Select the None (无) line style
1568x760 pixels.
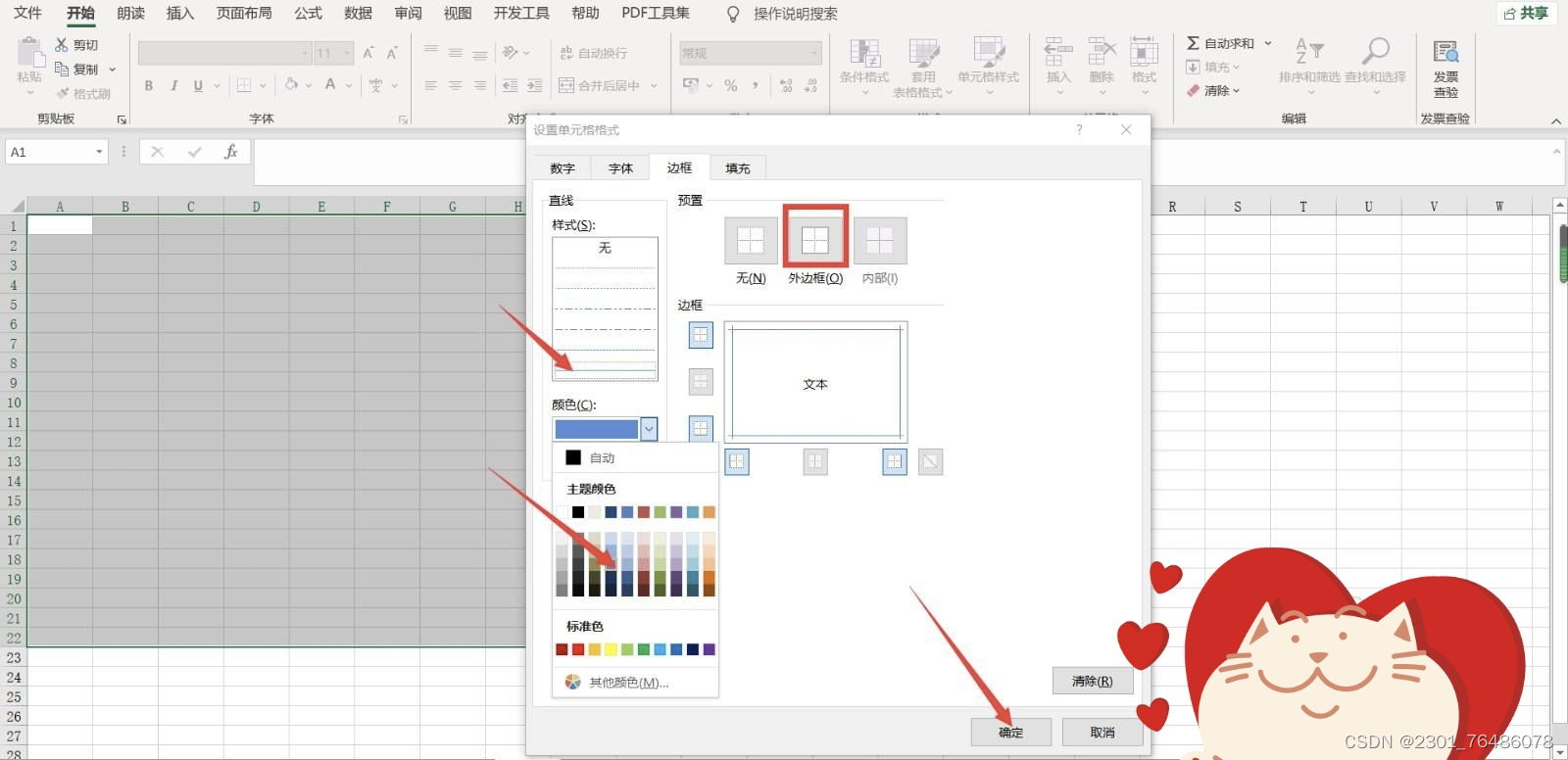point(605,249)
